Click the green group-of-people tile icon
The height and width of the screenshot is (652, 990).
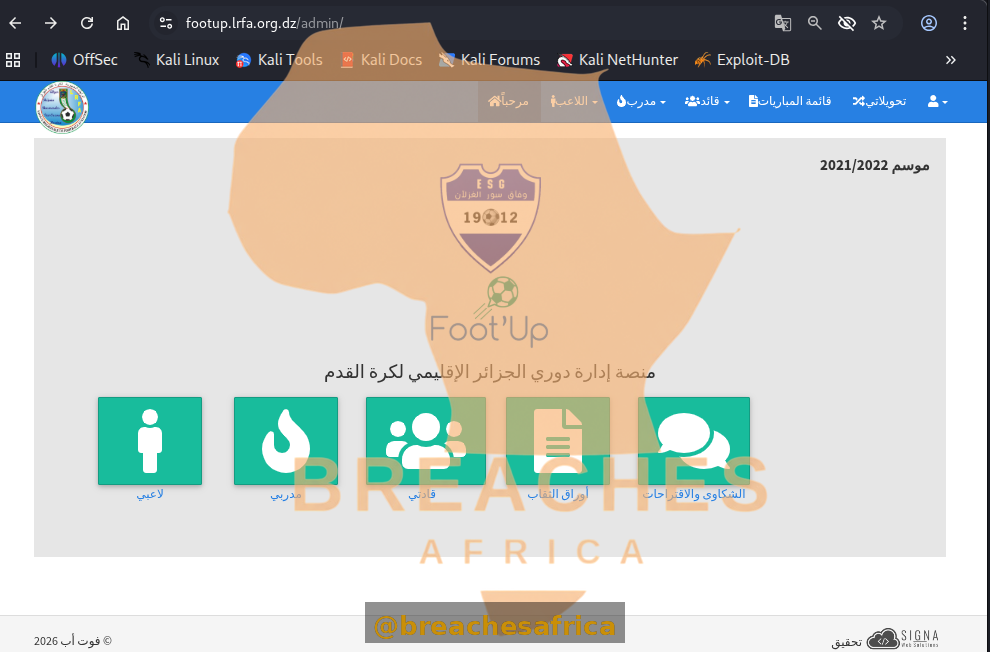pyautogui.click(x=426, y=441)
